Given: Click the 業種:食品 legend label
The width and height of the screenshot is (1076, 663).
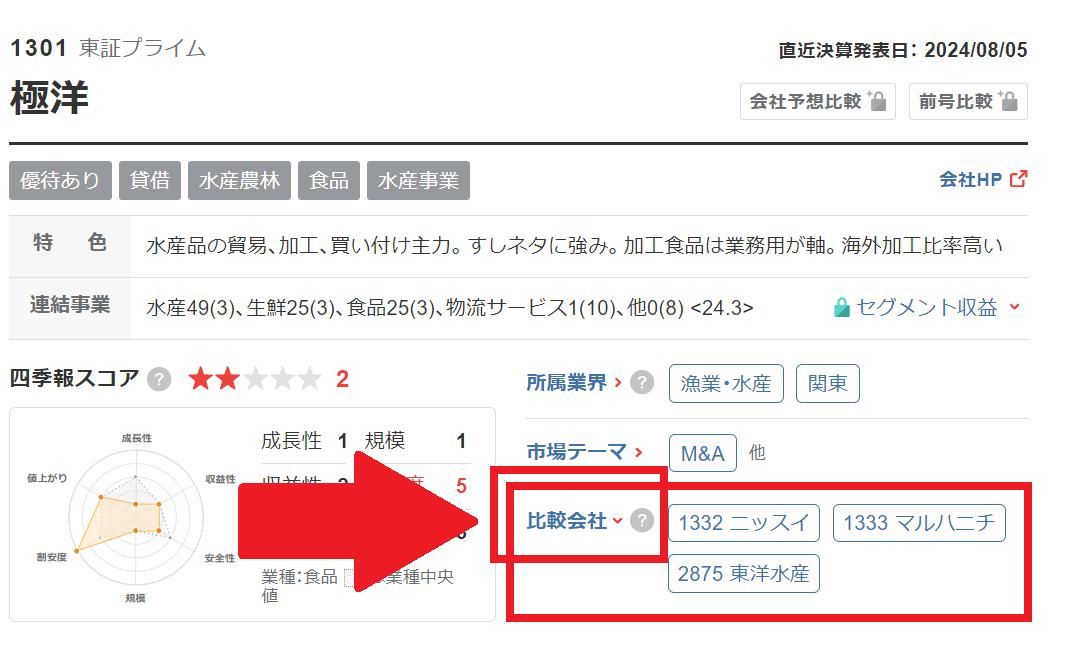Looking at the screenshot, I should tap(299, 577).
